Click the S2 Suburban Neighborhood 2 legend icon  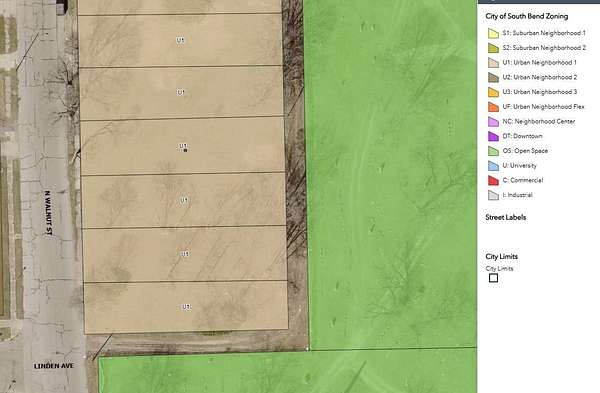[493, 48]
